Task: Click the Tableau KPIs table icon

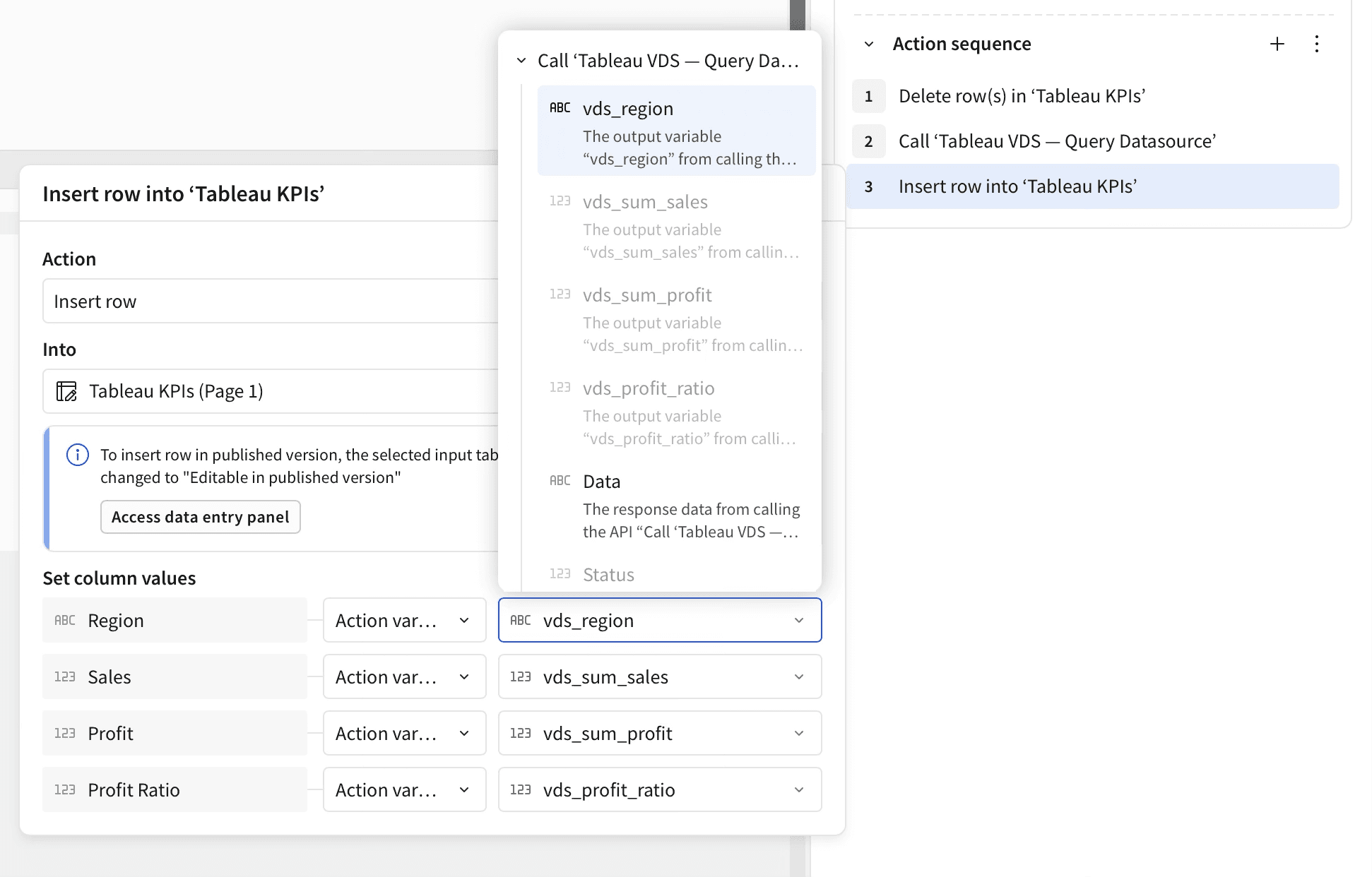Action: [66, 391]
